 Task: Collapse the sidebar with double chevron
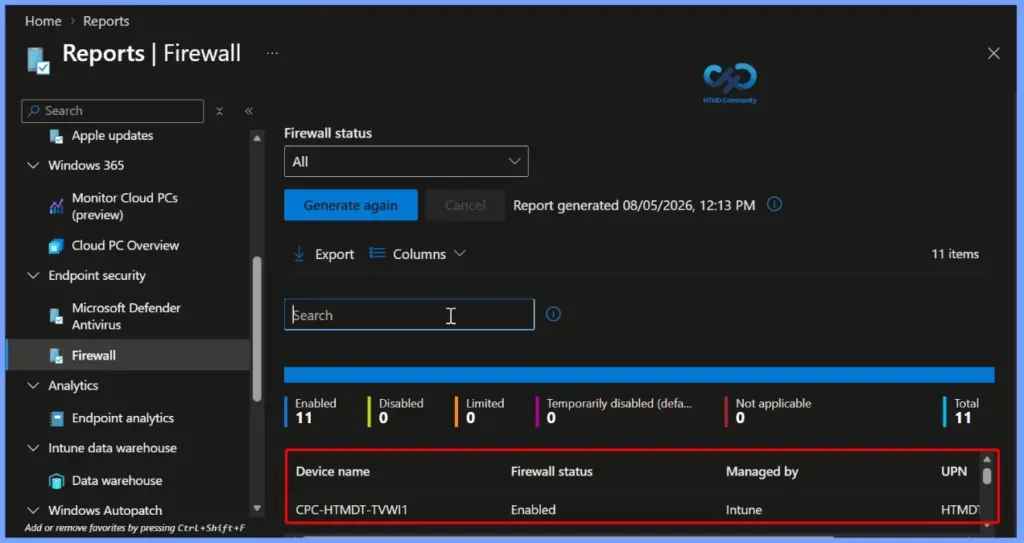pos(249,111)
